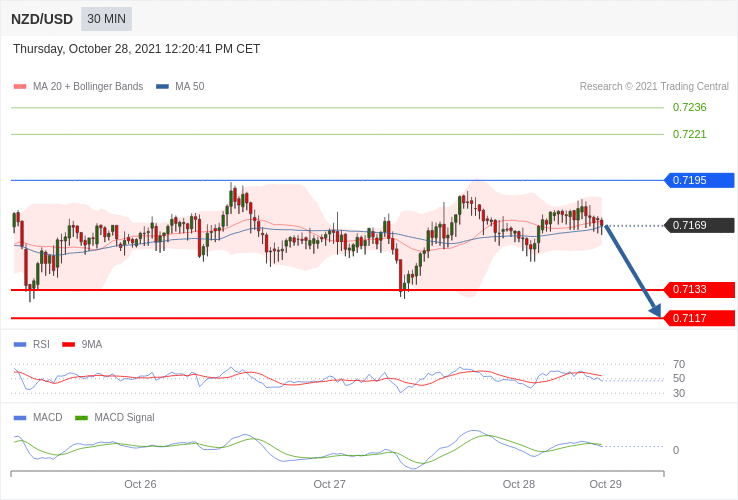Click the black 0.7169 current price tag
The width and height of the screenshot is (738, 500).
[699, 226]
